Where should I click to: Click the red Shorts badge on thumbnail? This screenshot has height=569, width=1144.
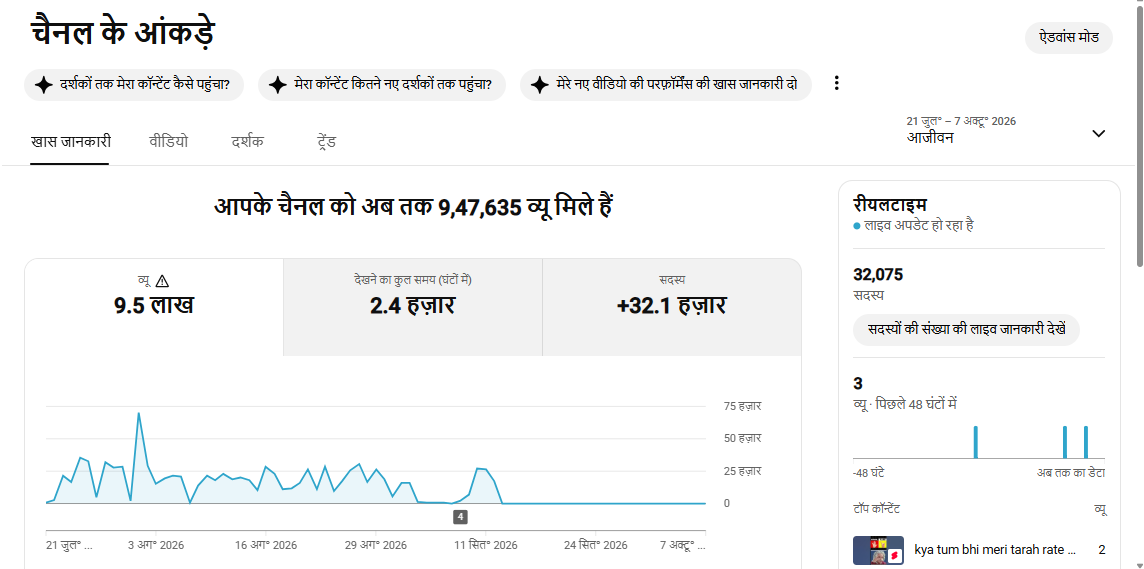(895, 557)
